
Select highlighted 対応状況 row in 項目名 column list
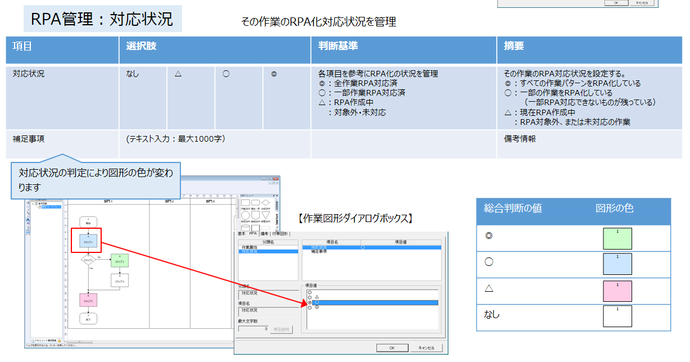(x=372, y=247)
